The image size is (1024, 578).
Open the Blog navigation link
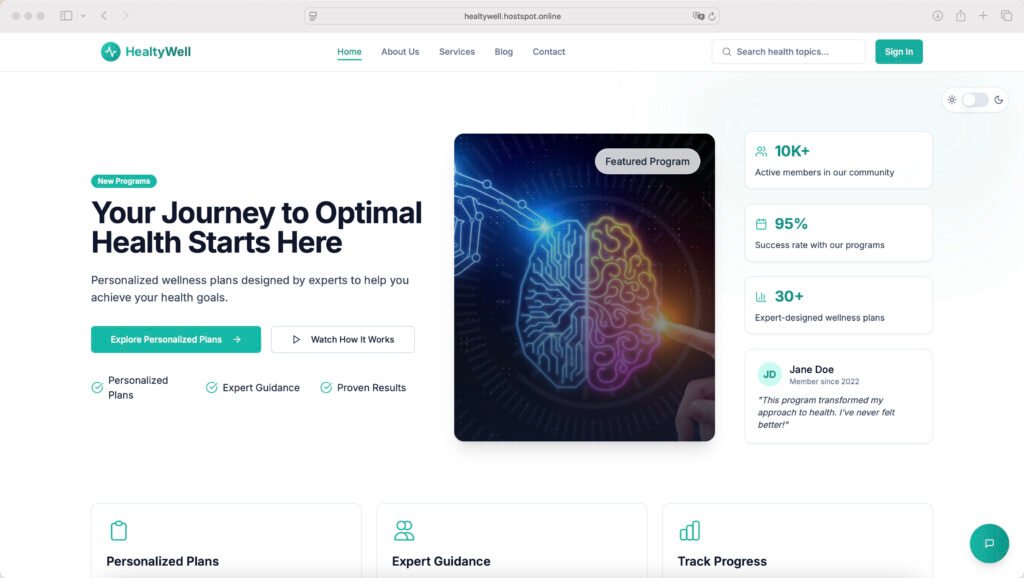pyautogui.click(x=504, y=52)
